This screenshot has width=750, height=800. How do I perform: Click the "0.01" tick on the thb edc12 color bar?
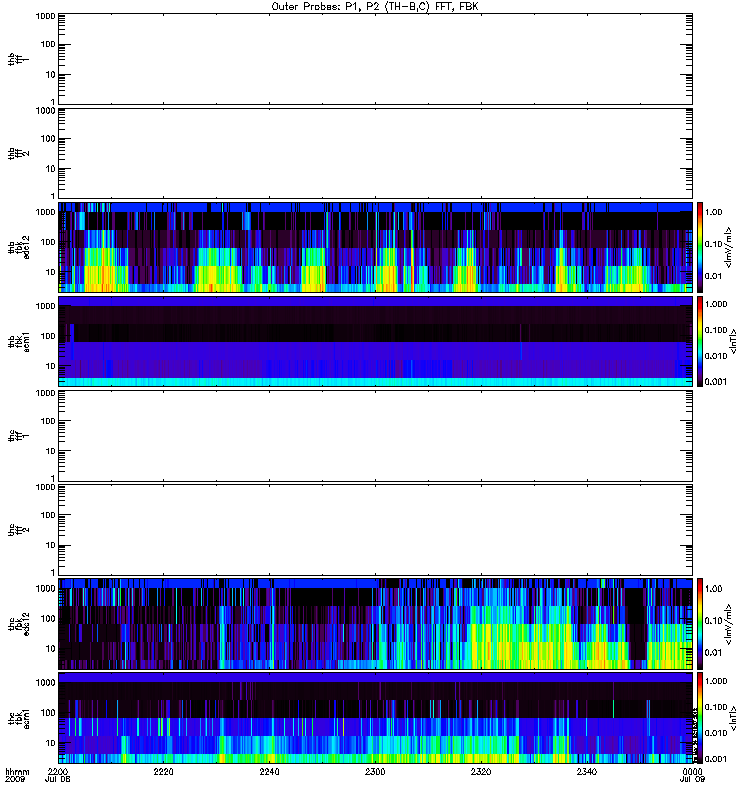(x=713, y=276)
